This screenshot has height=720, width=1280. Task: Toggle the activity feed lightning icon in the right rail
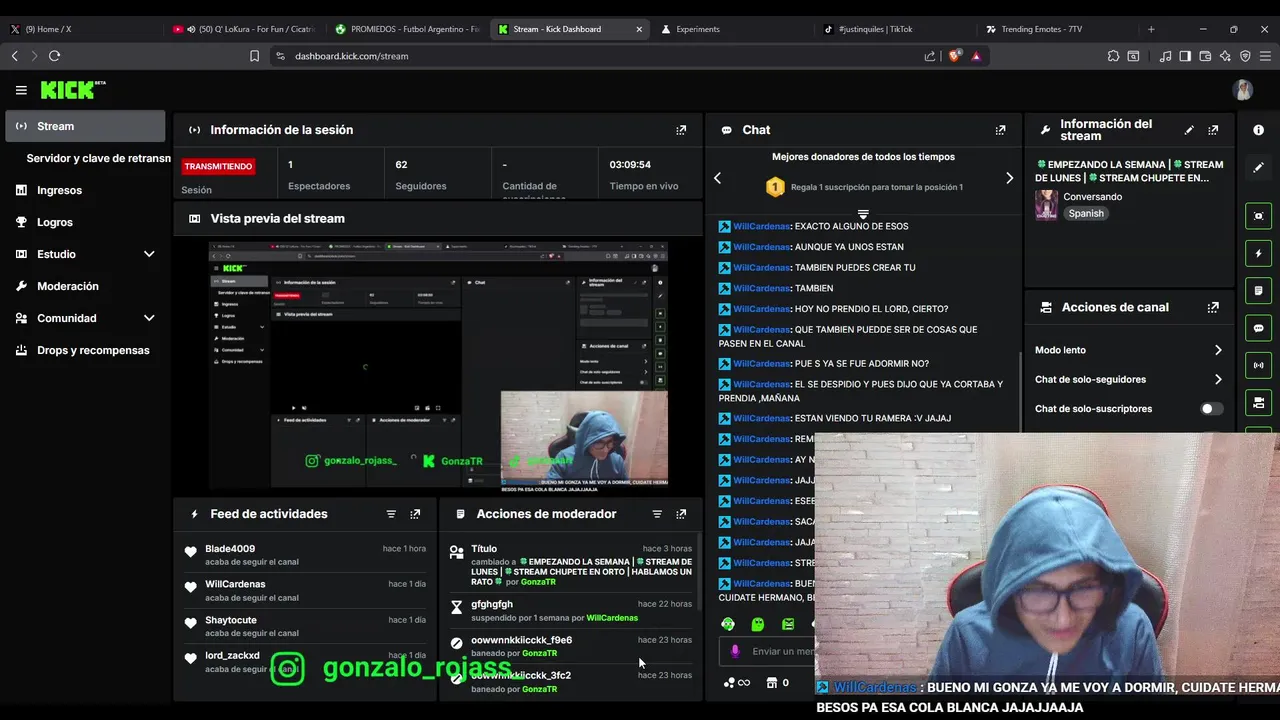pos(1259,254)
